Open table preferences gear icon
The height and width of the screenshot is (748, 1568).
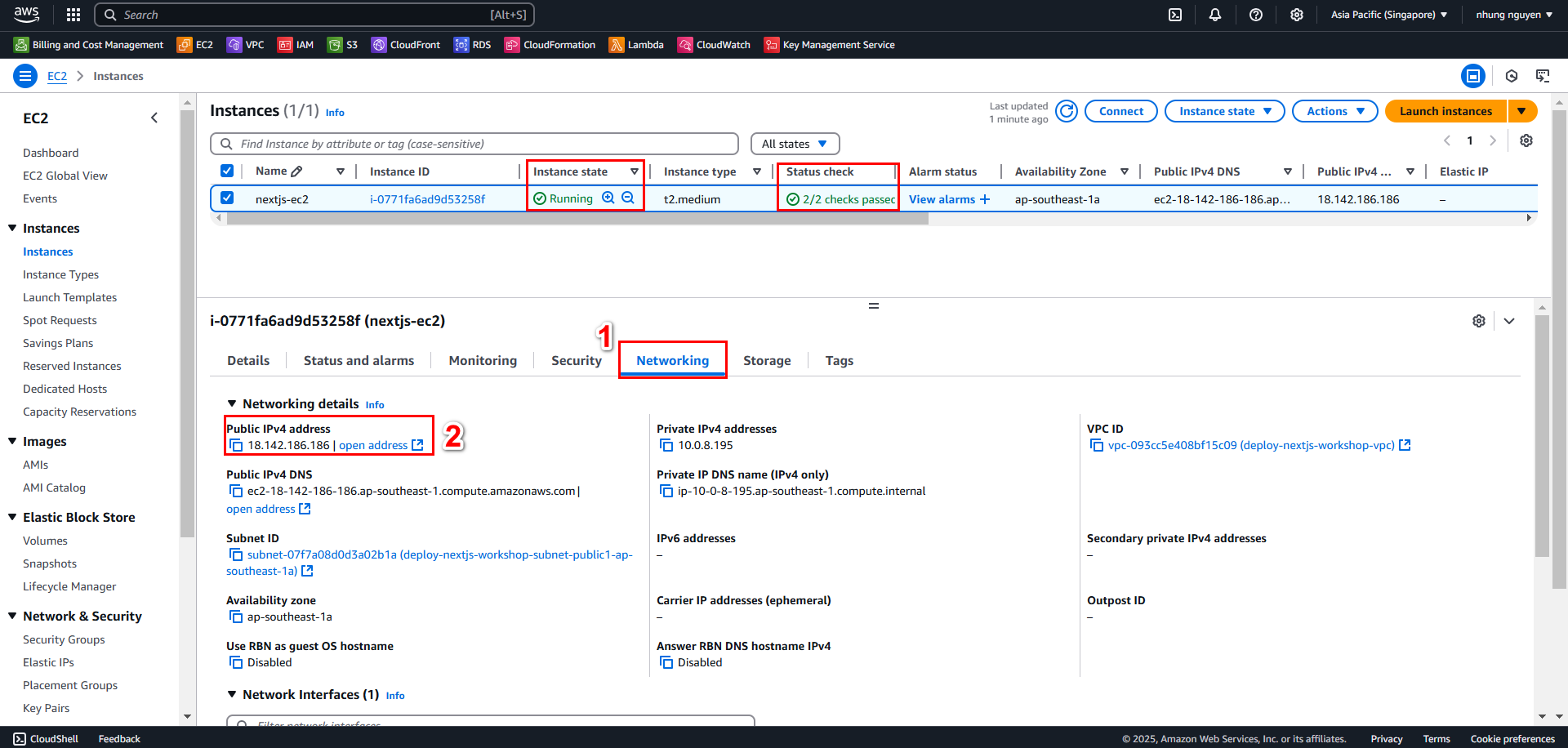tap(1526, 140)
